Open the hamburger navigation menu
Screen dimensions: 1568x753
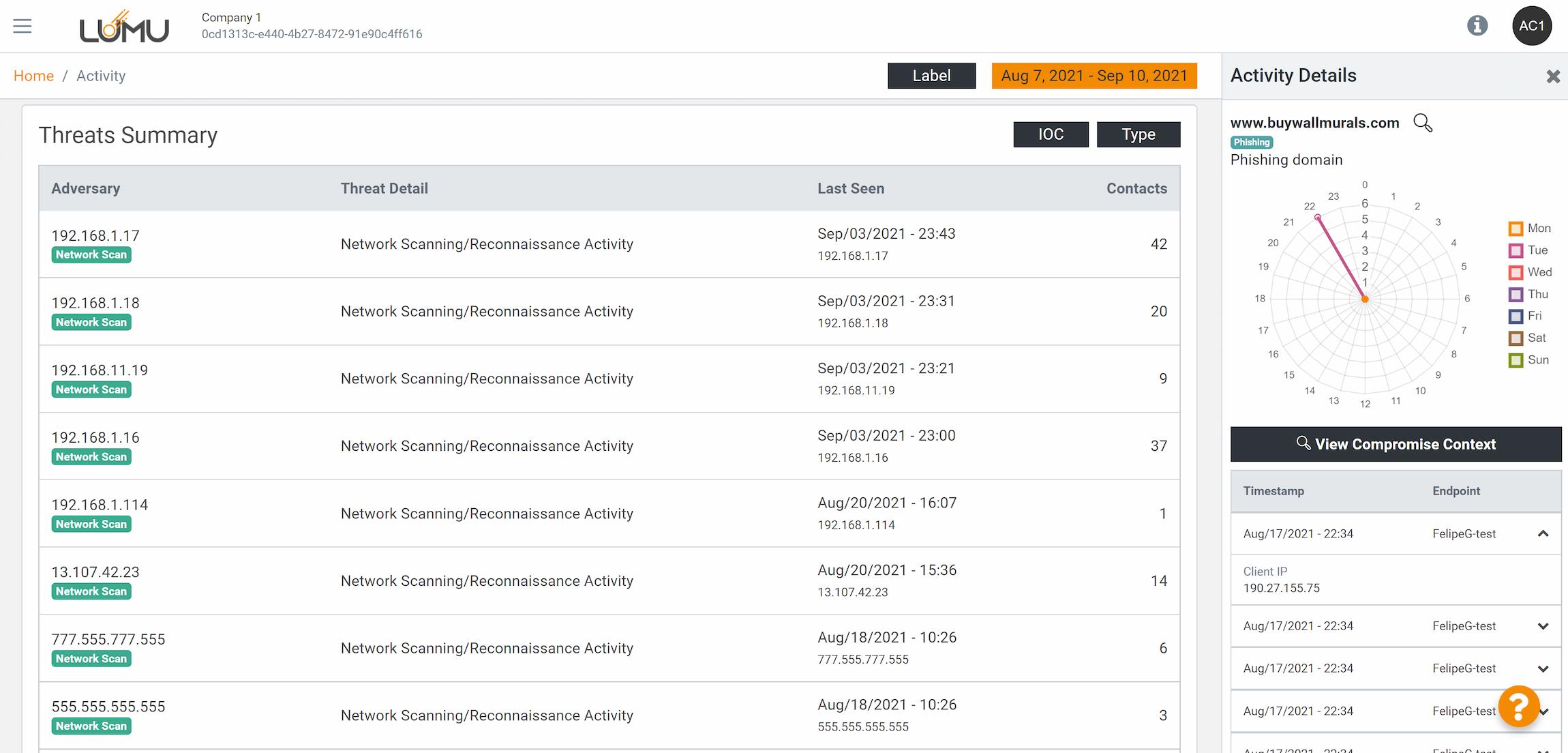[22, 26]
